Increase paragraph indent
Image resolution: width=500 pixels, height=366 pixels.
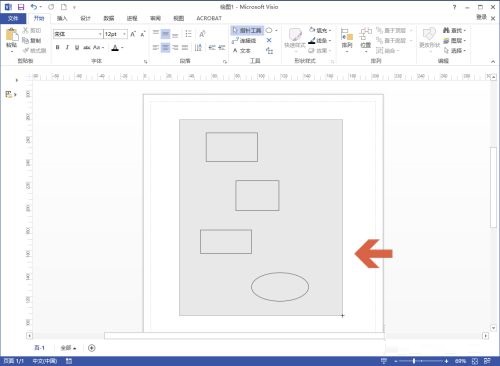pyautogui.click(x=222, y=48)
